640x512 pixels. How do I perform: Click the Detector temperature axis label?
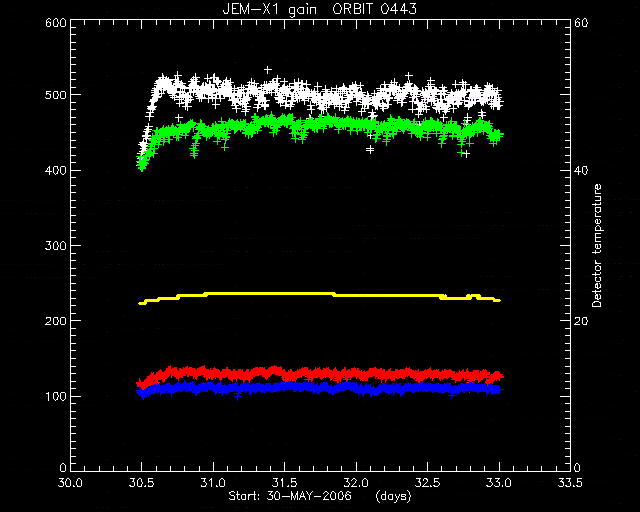tap(597, 245)
